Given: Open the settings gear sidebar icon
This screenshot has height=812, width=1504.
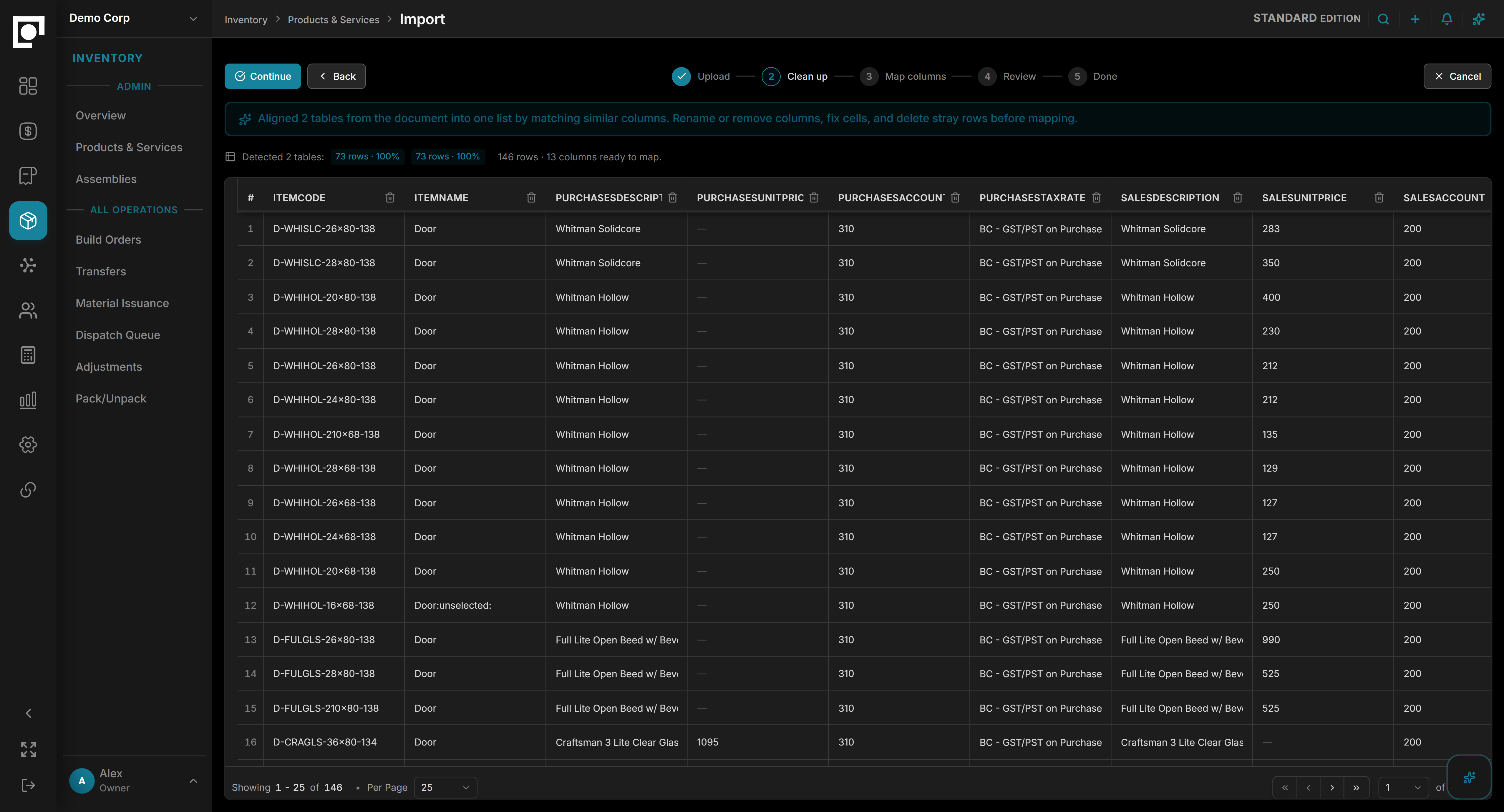Looking at the screenshot, I should (28, 445).
